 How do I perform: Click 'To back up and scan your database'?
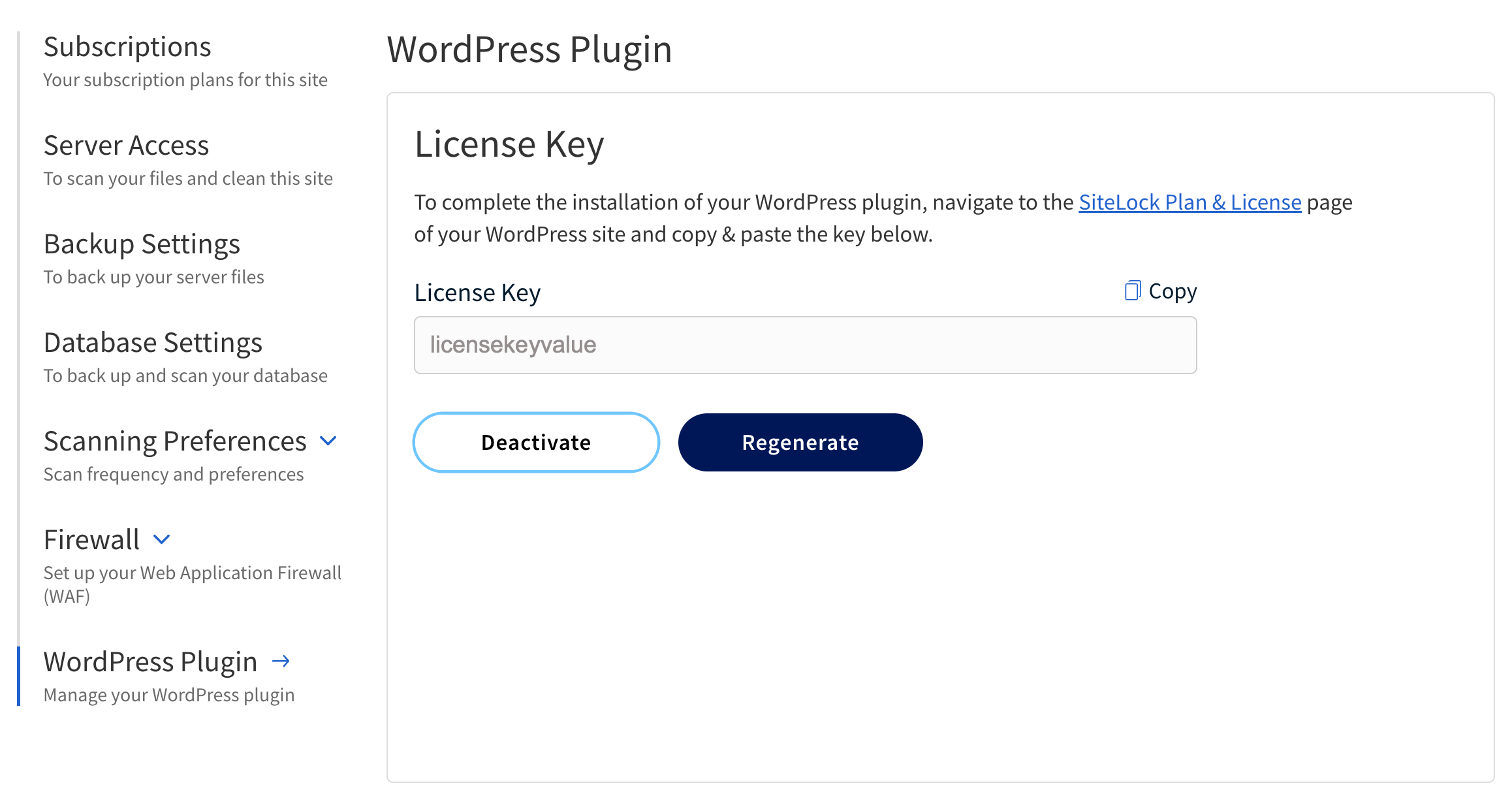(x=185, y=375)
